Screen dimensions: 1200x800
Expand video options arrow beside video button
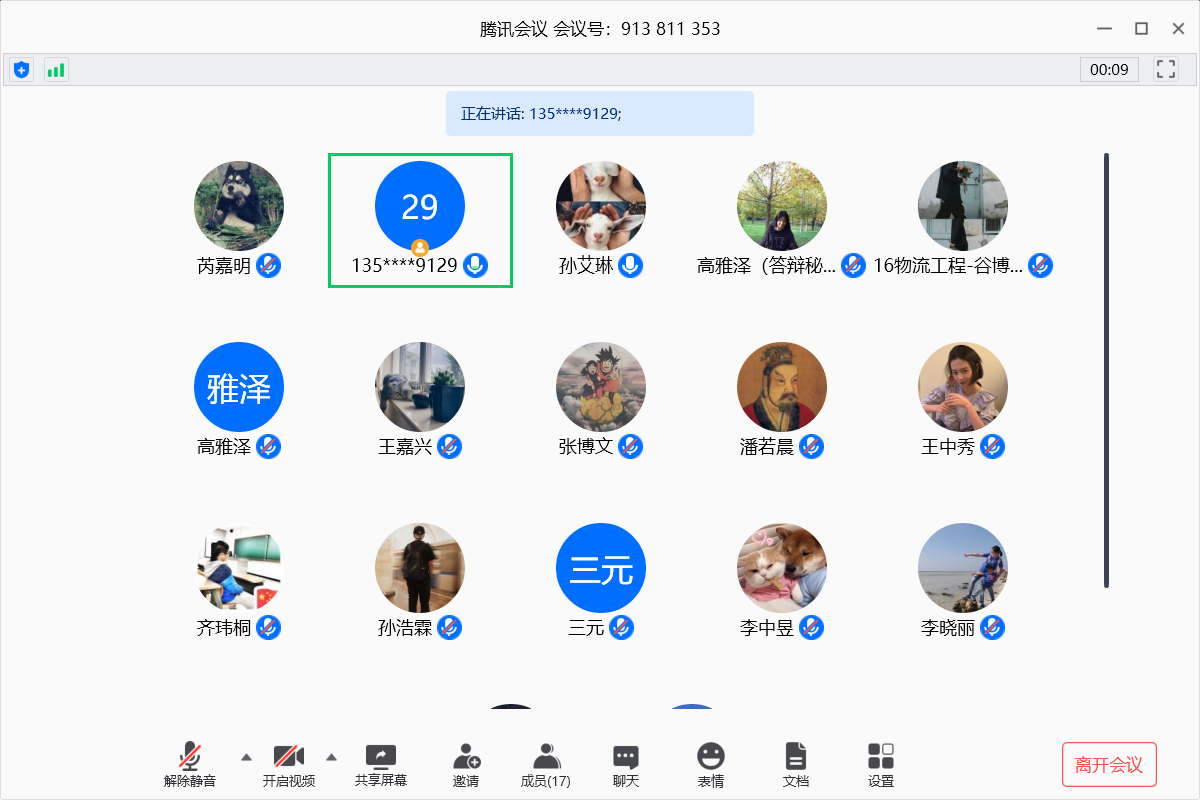coord(332,756)
